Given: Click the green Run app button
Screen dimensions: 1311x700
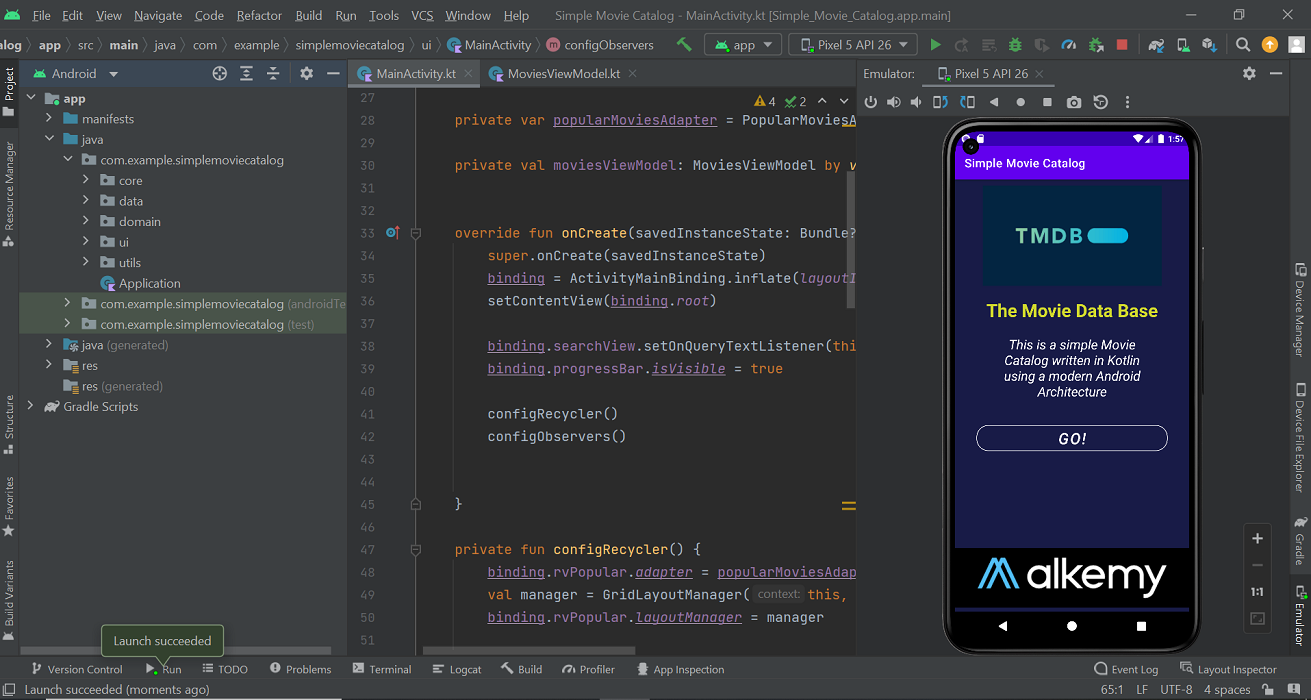Looking at the screenshot, I should pyautogui.click(x=935, y=45).
